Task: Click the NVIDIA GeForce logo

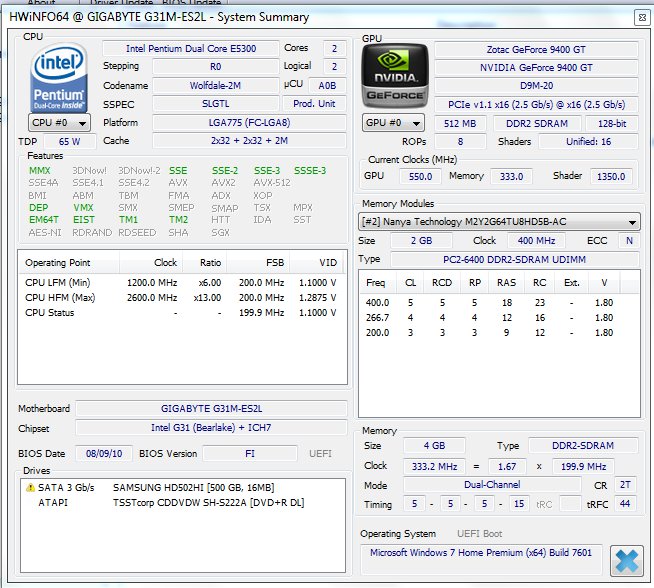Action: pyautogui.click(x=395, y=76)
